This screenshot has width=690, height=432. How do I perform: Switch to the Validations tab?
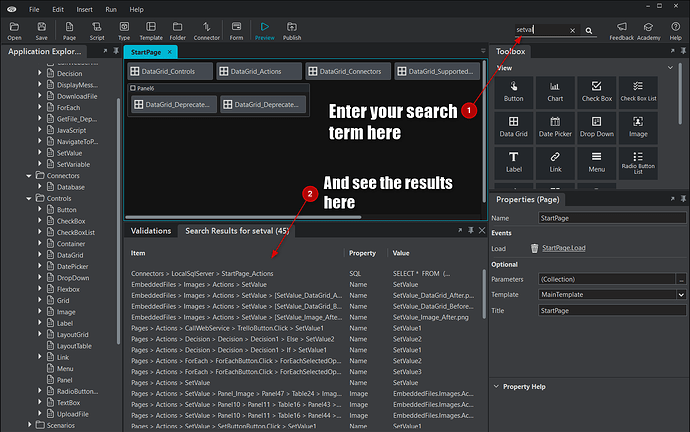pyautogui.click(x=150, y=231)
